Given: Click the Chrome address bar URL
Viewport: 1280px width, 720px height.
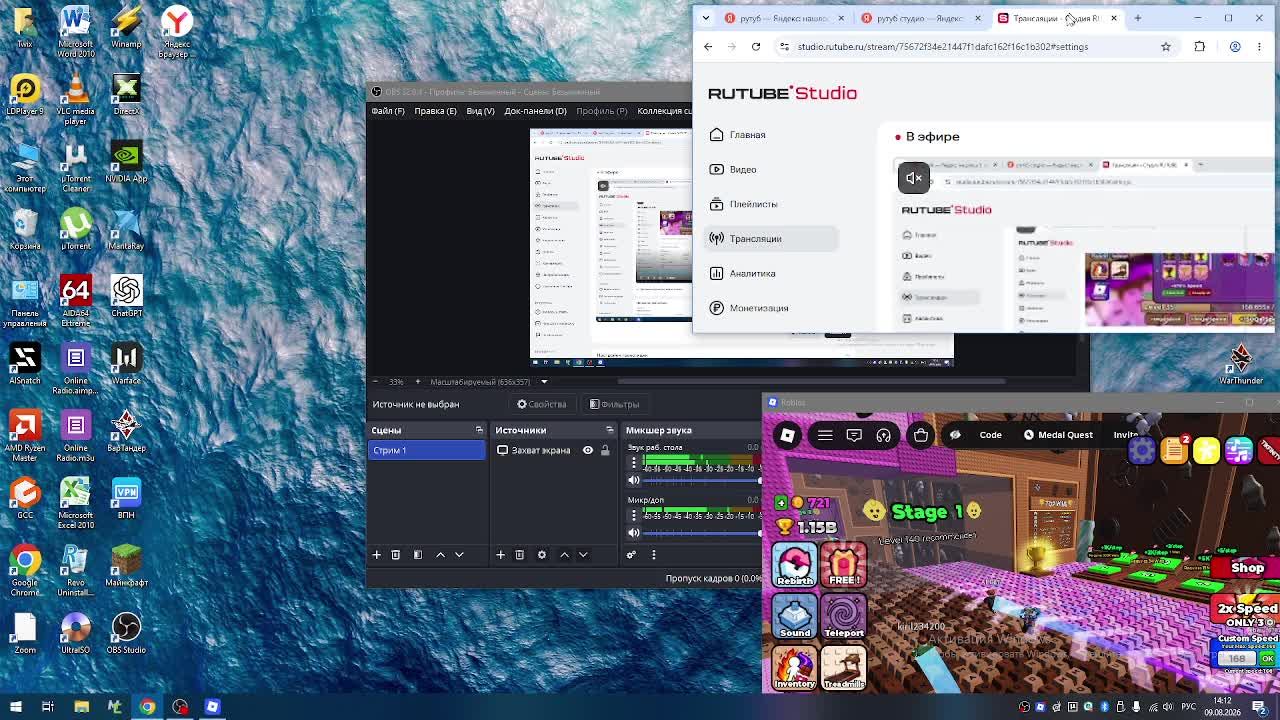Looking at the screenshot, I should click(942, 47).
